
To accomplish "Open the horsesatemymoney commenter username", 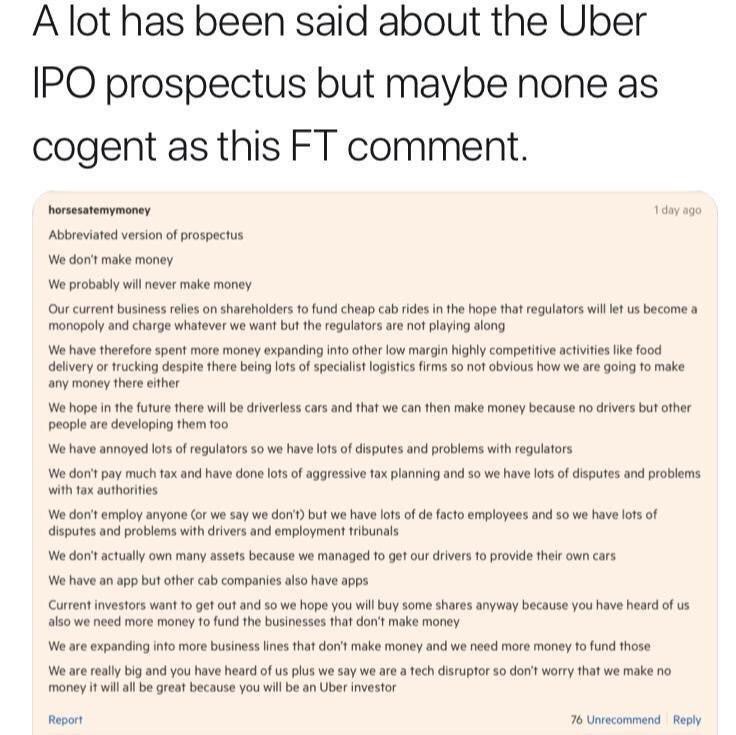I will (99, 211).
